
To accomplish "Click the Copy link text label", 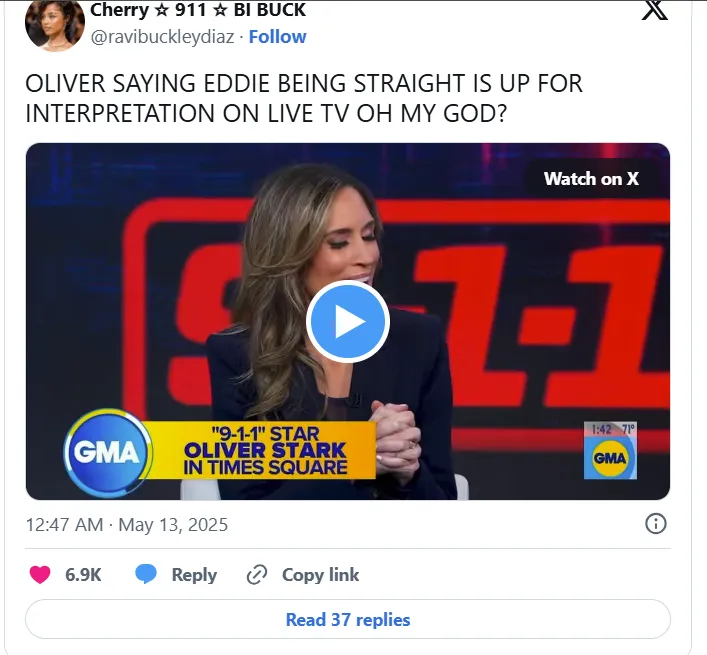I will coord(321,575).
